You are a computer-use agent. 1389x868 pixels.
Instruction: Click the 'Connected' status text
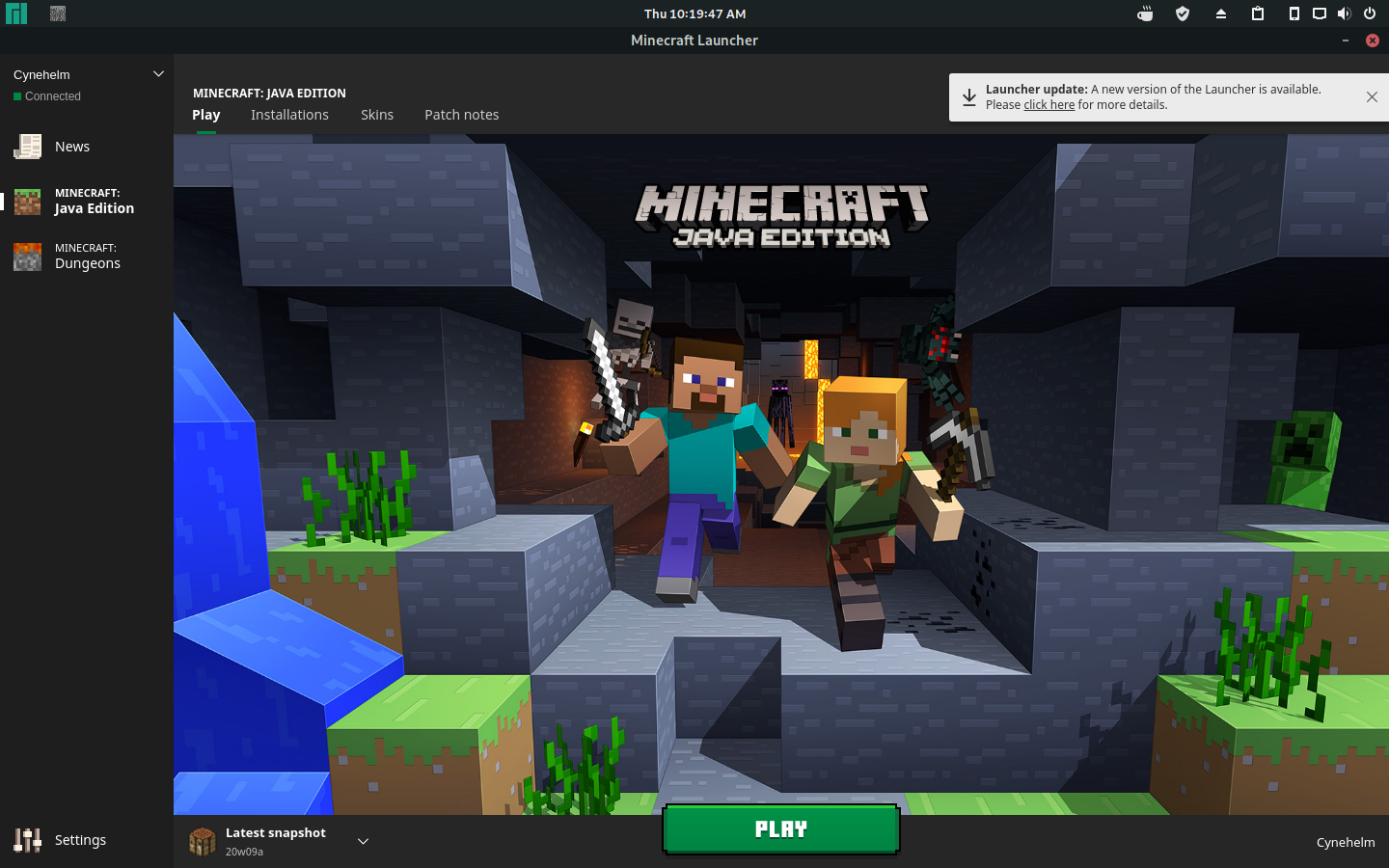pos(53,96)
